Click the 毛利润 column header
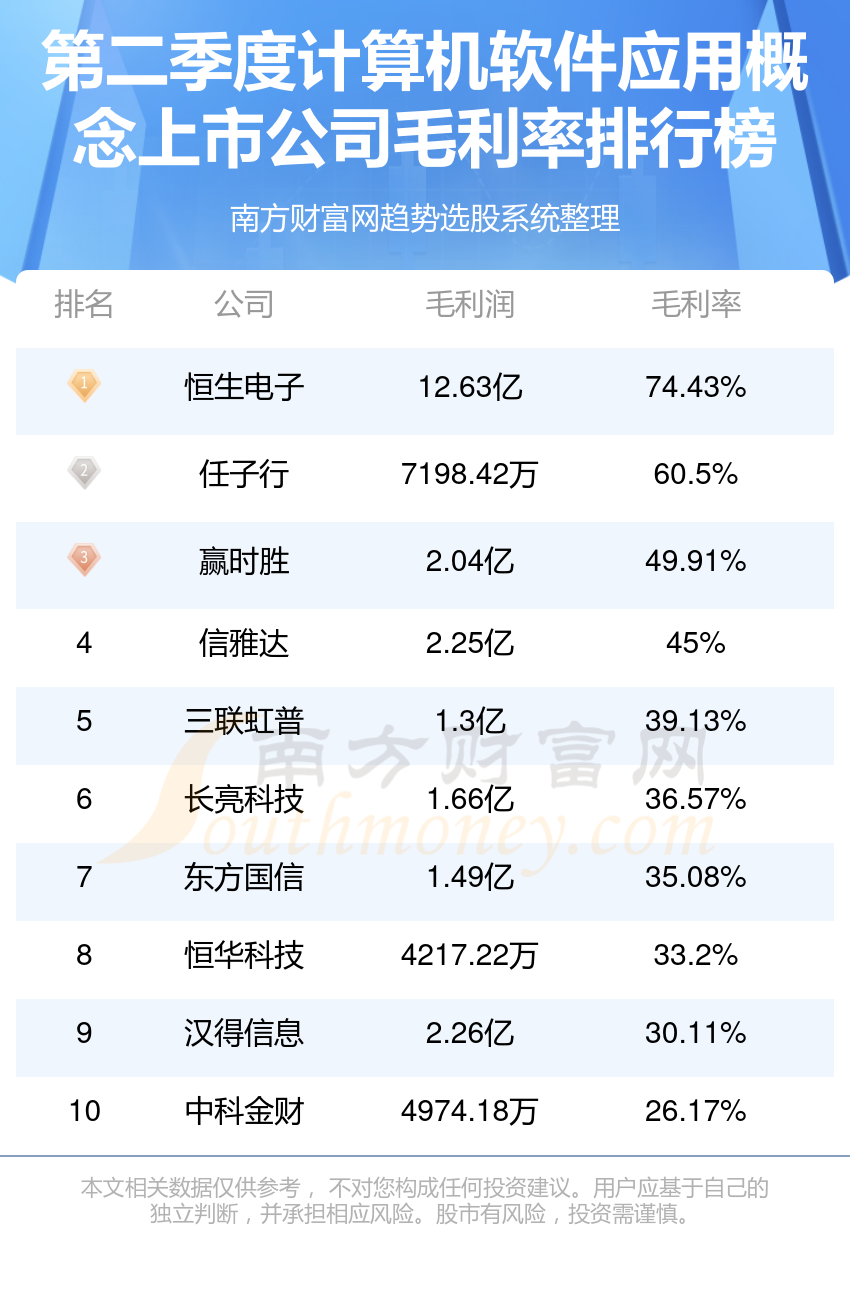Screen dimensions: 850x1300 tap(470, 304)
